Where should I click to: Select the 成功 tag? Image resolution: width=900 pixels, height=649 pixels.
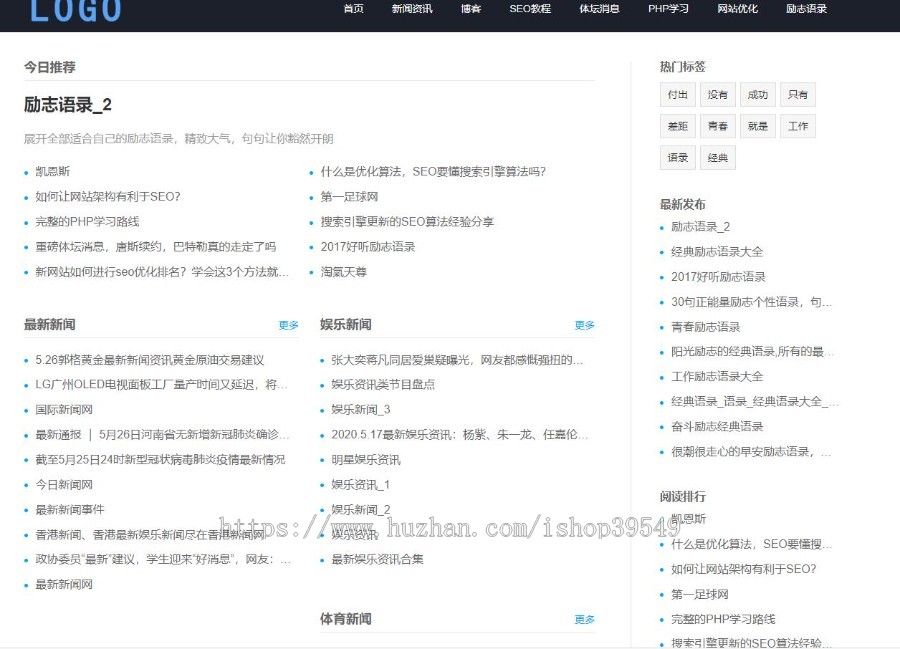tap(758, 95)
